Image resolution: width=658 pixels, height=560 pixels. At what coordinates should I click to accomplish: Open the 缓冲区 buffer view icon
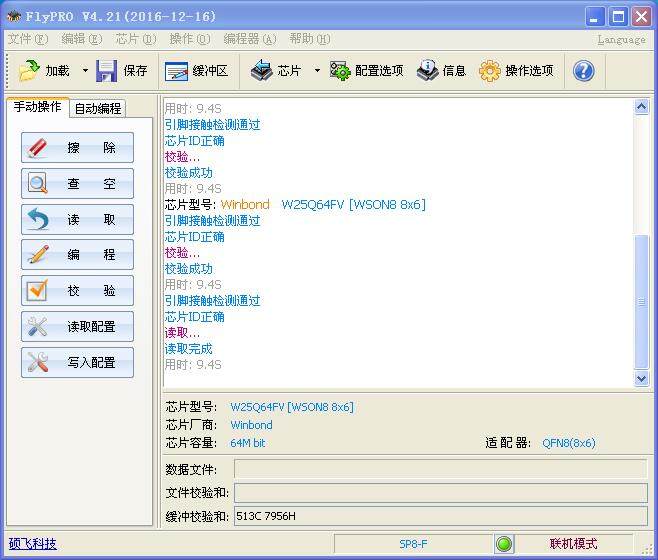tap(176, 71)
